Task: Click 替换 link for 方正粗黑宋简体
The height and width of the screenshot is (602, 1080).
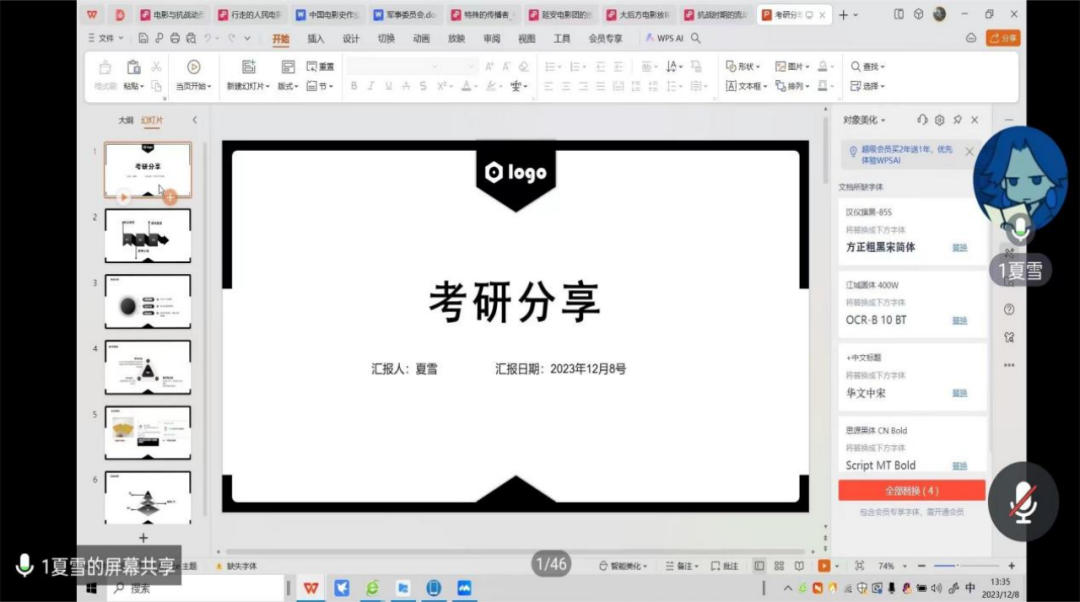Action: 959,247
